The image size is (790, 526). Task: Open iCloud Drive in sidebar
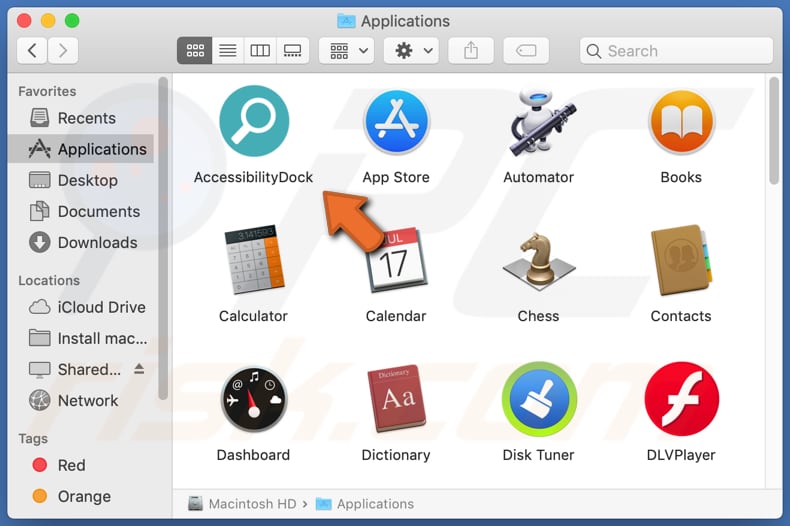point(101,307)
